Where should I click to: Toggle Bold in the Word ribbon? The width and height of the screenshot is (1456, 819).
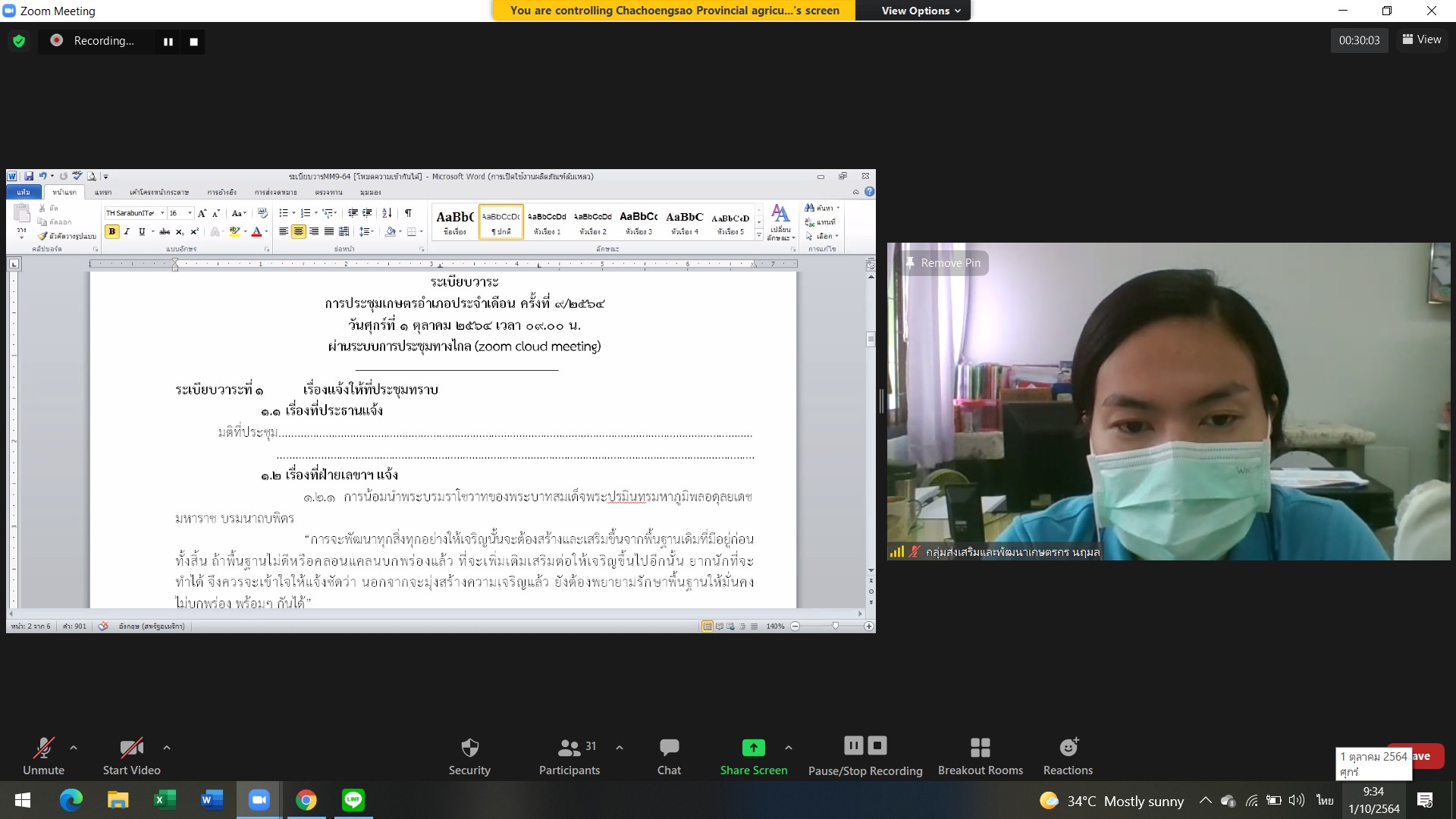[112, 232]
